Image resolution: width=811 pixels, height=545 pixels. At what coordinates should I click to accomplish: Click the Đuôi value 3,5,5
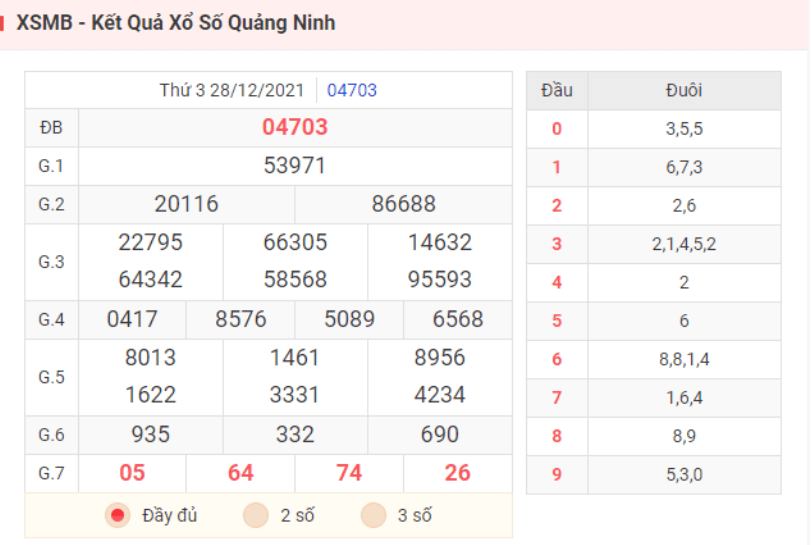pos(684,129)
